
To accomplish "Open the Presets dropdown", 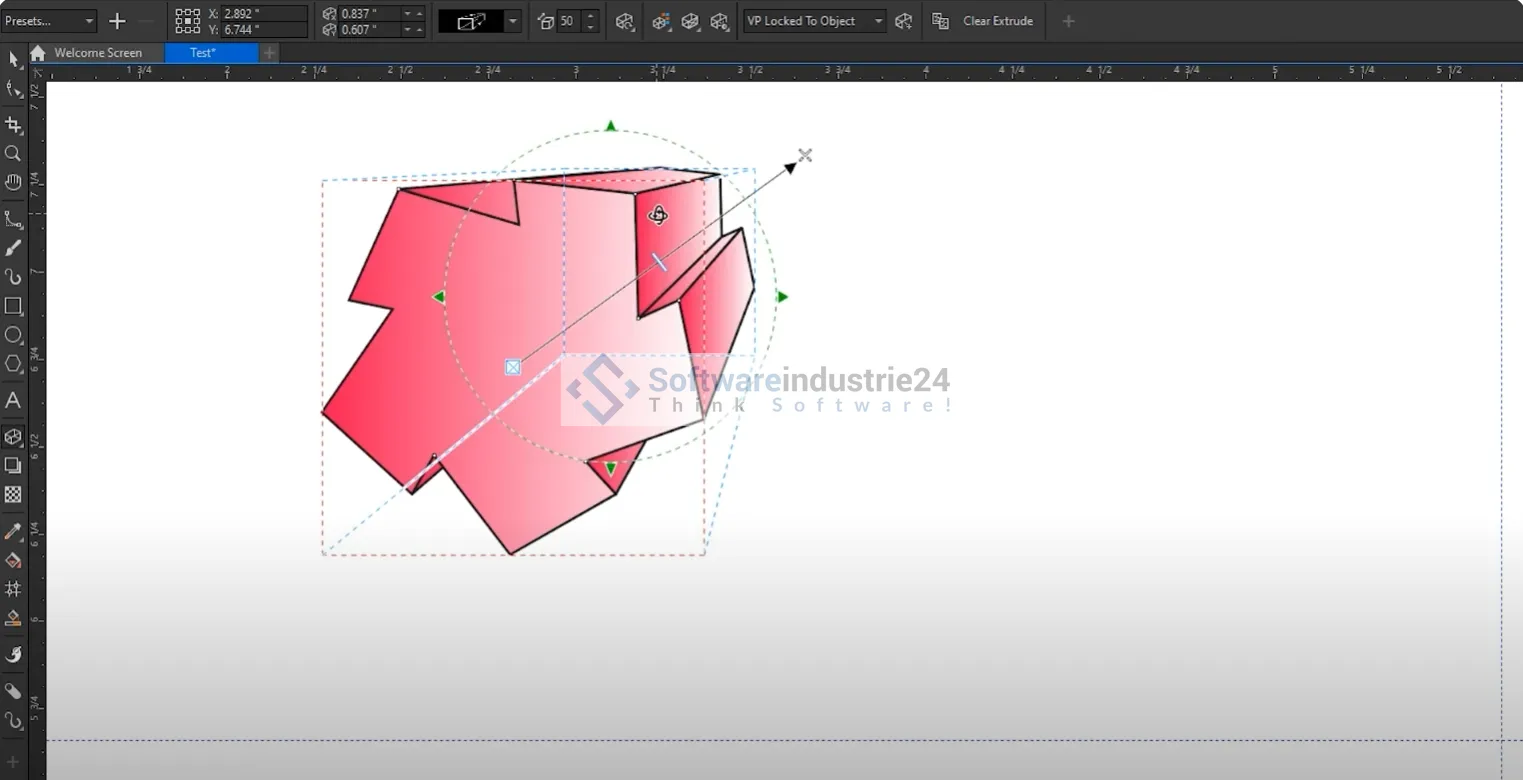I will [x=49, y=21].
